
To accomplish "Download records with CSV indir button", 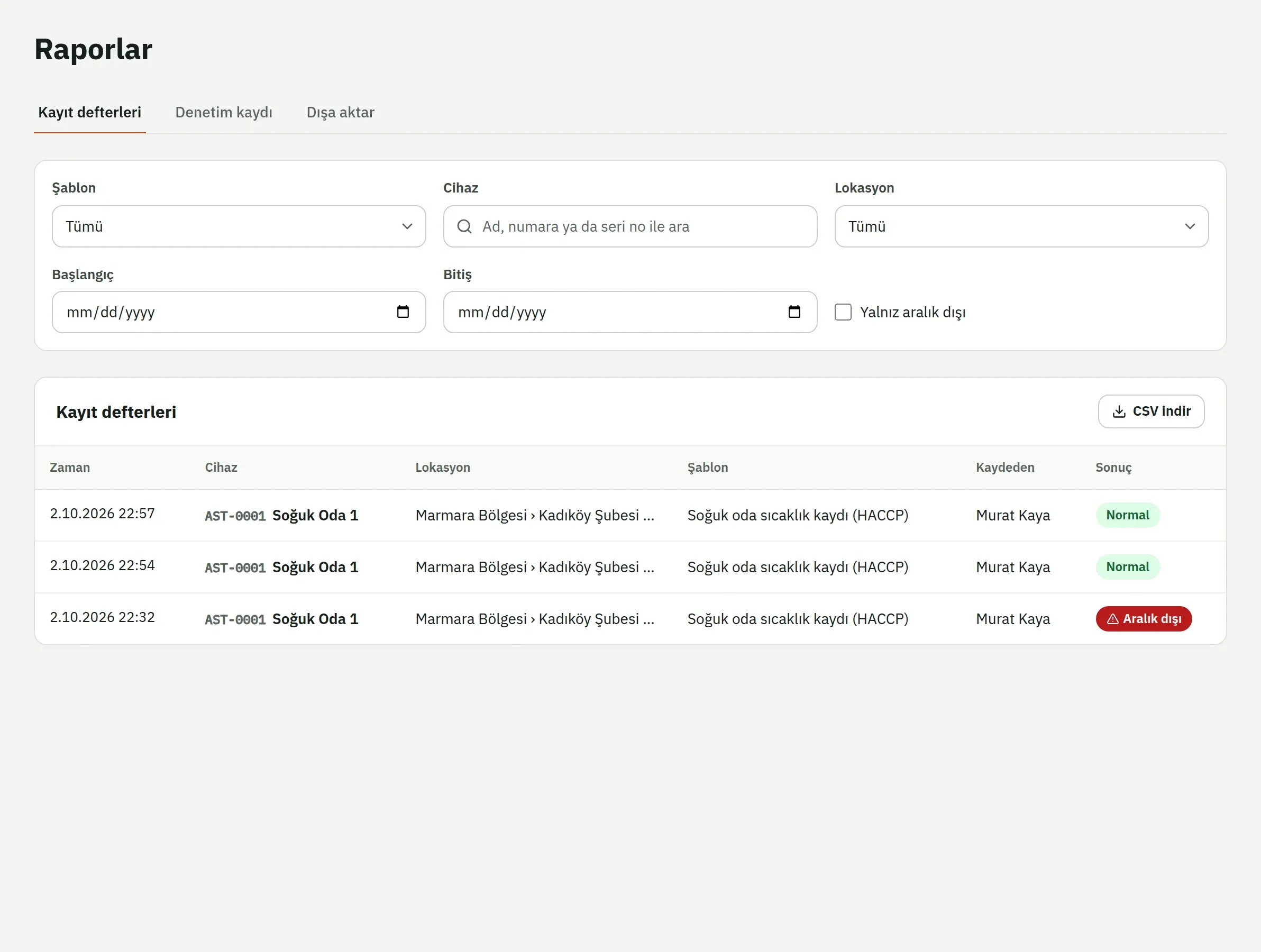I will (1151, 411).
